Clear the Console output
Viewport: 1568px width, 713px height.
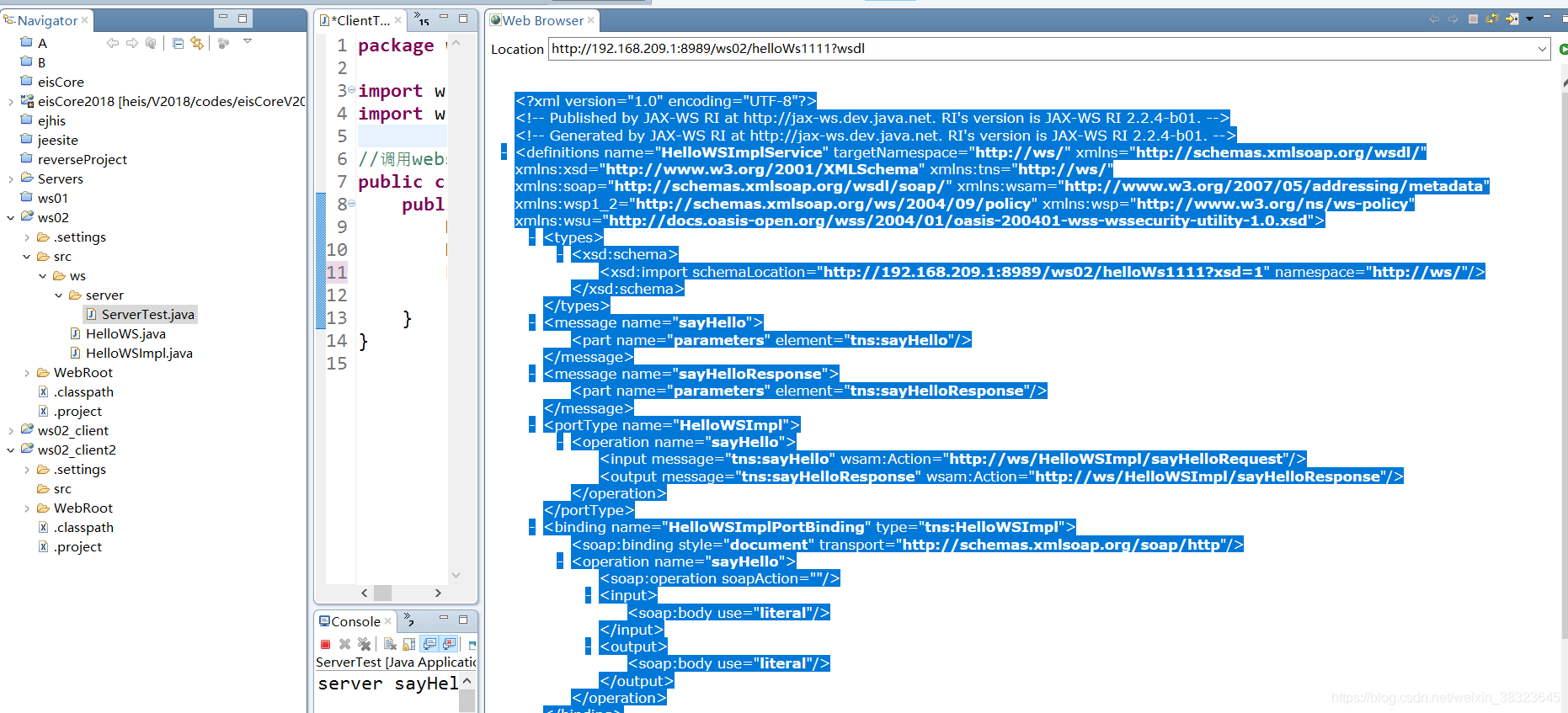pos(390,644)
